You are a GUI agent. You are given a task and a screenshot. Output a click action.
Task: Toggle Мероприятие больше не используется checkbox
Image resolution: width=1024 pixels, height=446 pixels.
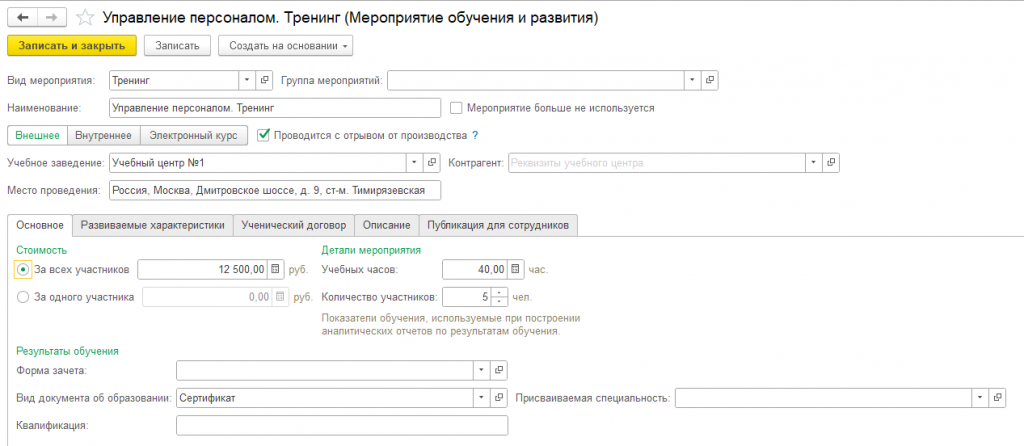(x=457, y=108)
